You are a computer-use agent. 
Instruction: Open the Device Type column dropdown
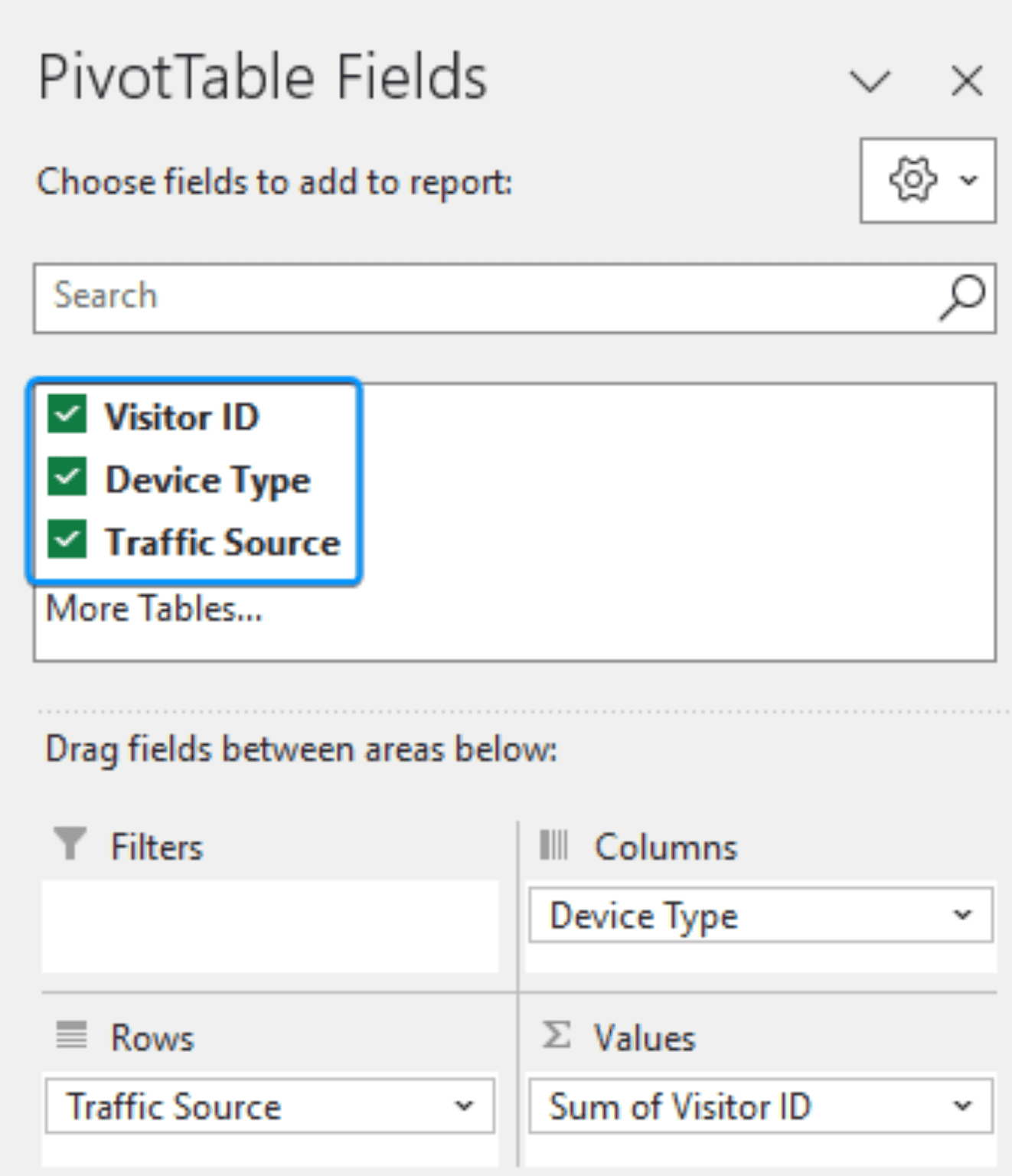pos(962,915)
